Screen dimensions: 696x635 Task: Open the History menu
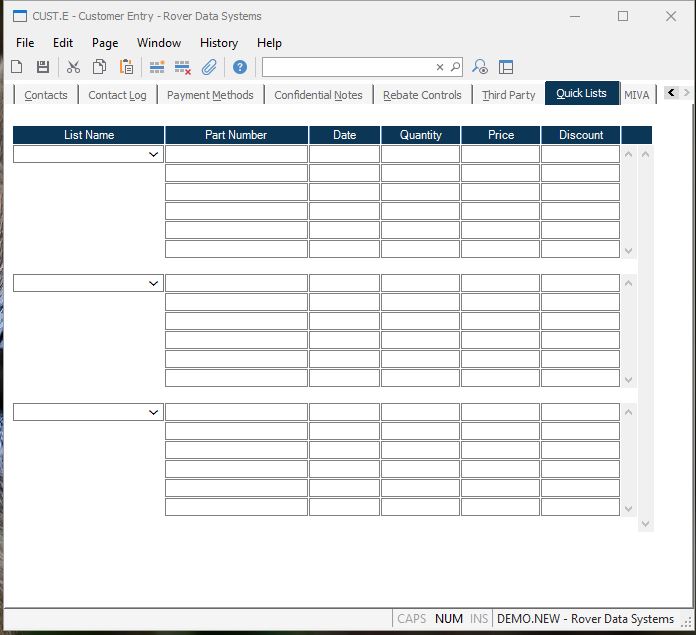click(218, 43)
